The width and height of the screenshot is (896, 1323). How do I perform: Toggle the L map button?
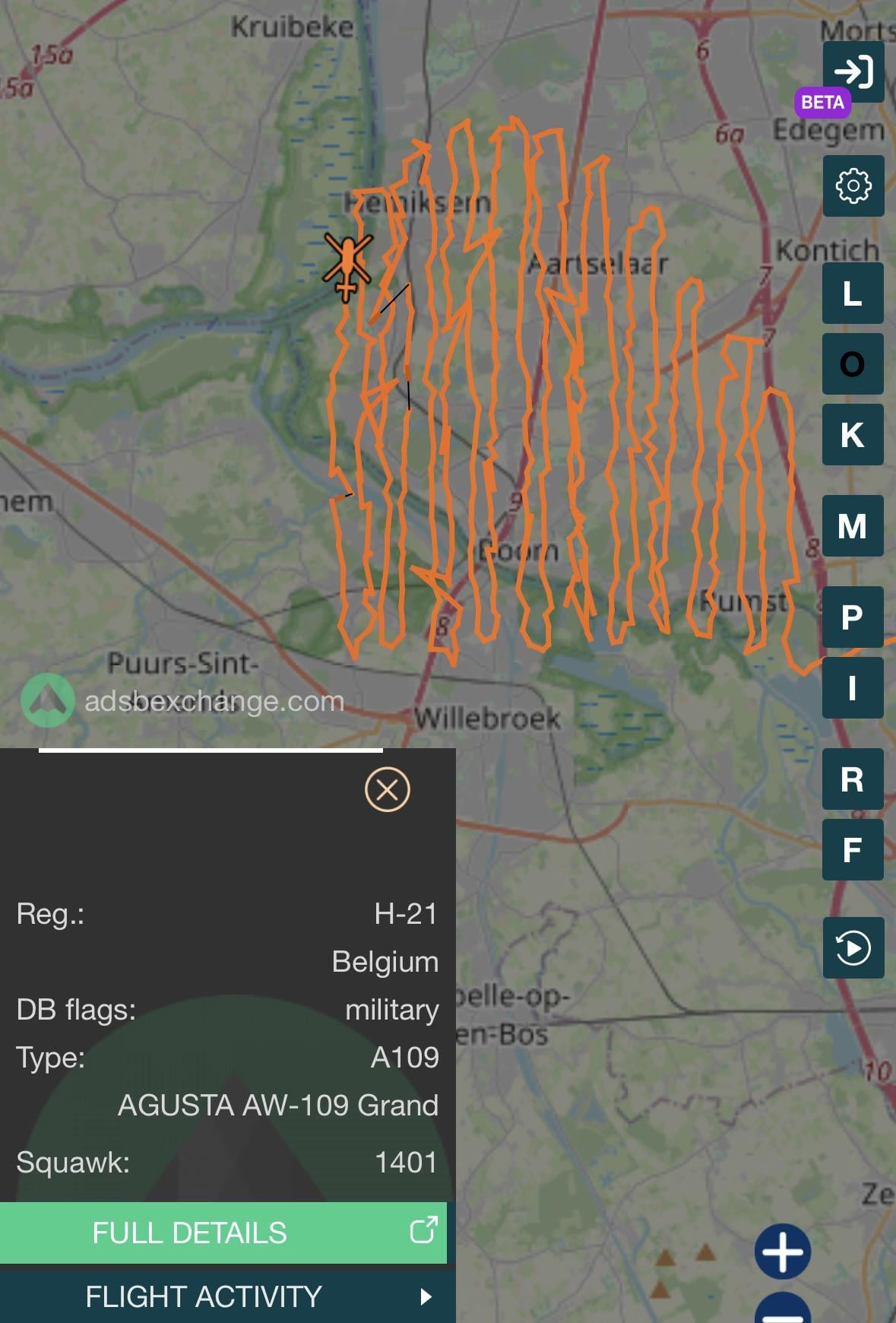pyautogui.click(x=853, y=293)
